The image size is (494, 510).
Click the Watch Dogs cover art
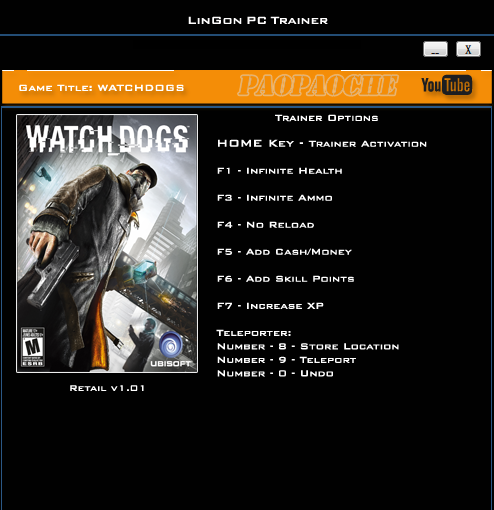pos(107,243)
